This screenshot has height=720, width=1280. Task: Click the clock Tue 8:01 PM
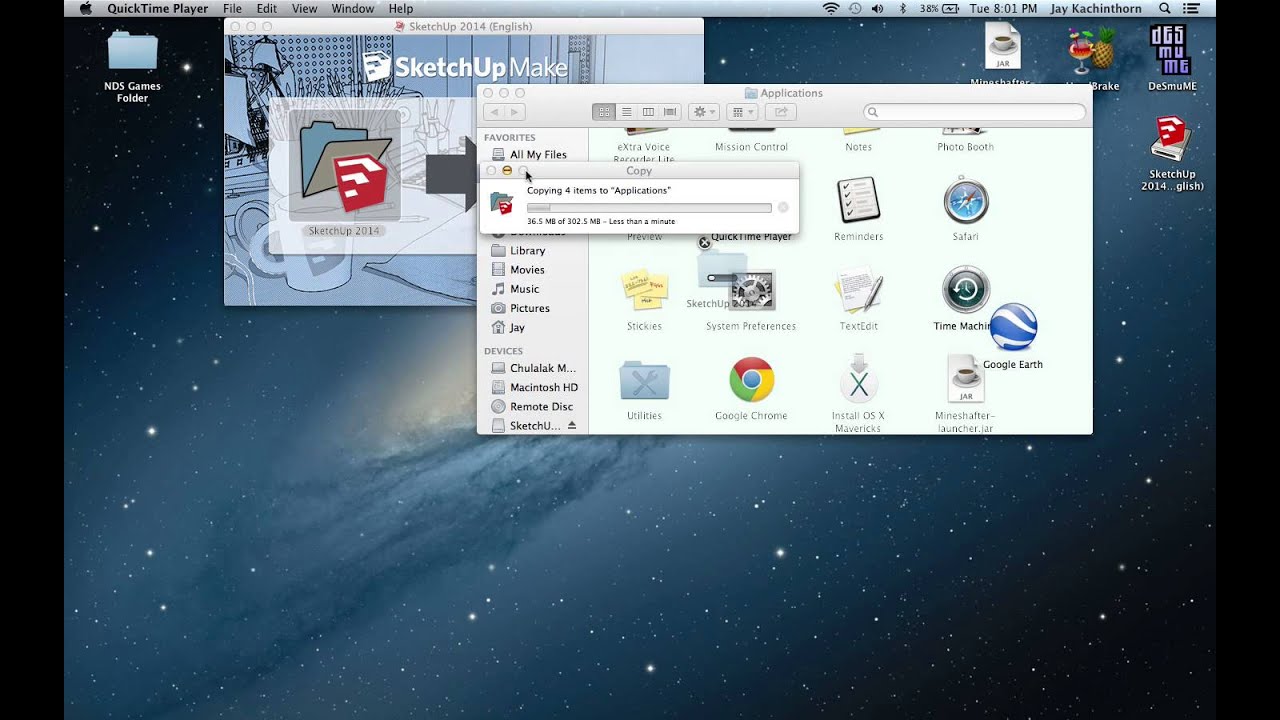pyautogui.click(x=1003, y=8)
